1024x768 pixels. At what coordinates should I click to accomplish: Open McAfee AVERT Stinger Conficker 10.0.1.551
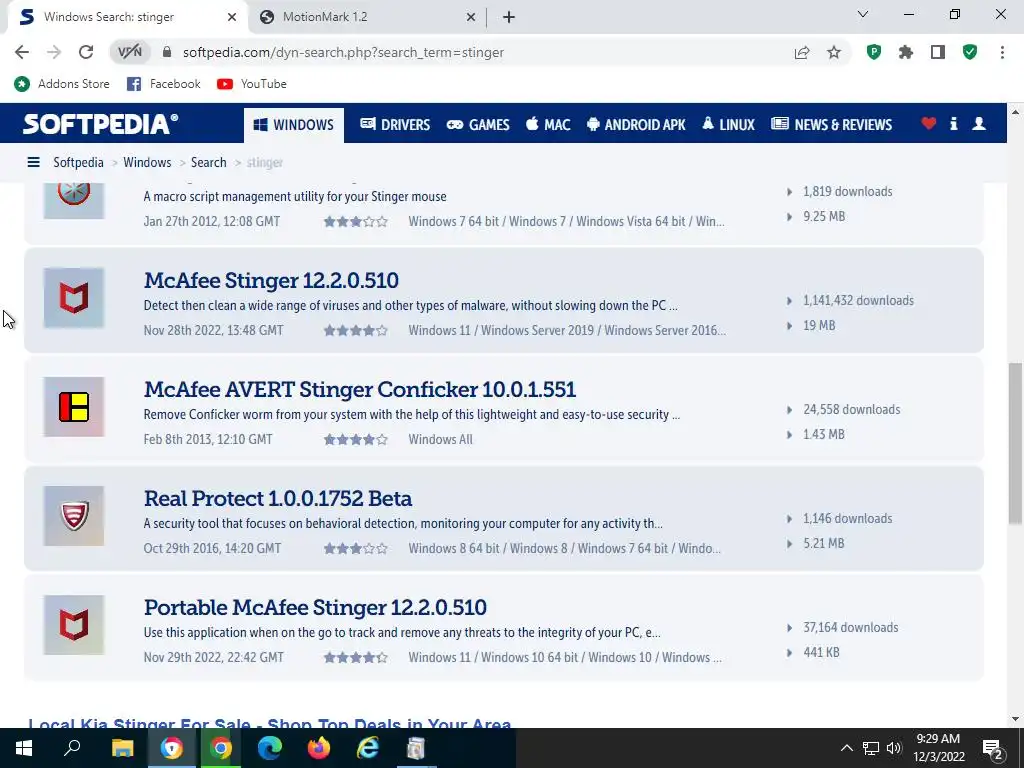(x=360, y=389)
